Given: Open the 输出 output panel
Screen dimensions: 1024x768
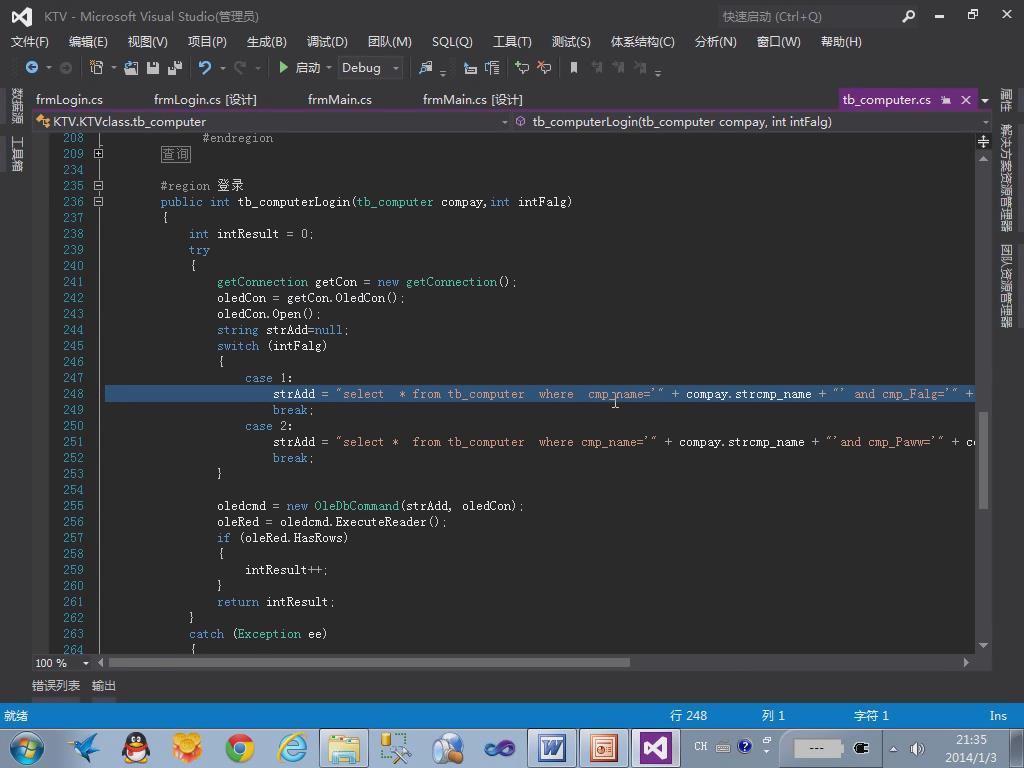Looking at the screenshot, I should [x=104, y=686].
